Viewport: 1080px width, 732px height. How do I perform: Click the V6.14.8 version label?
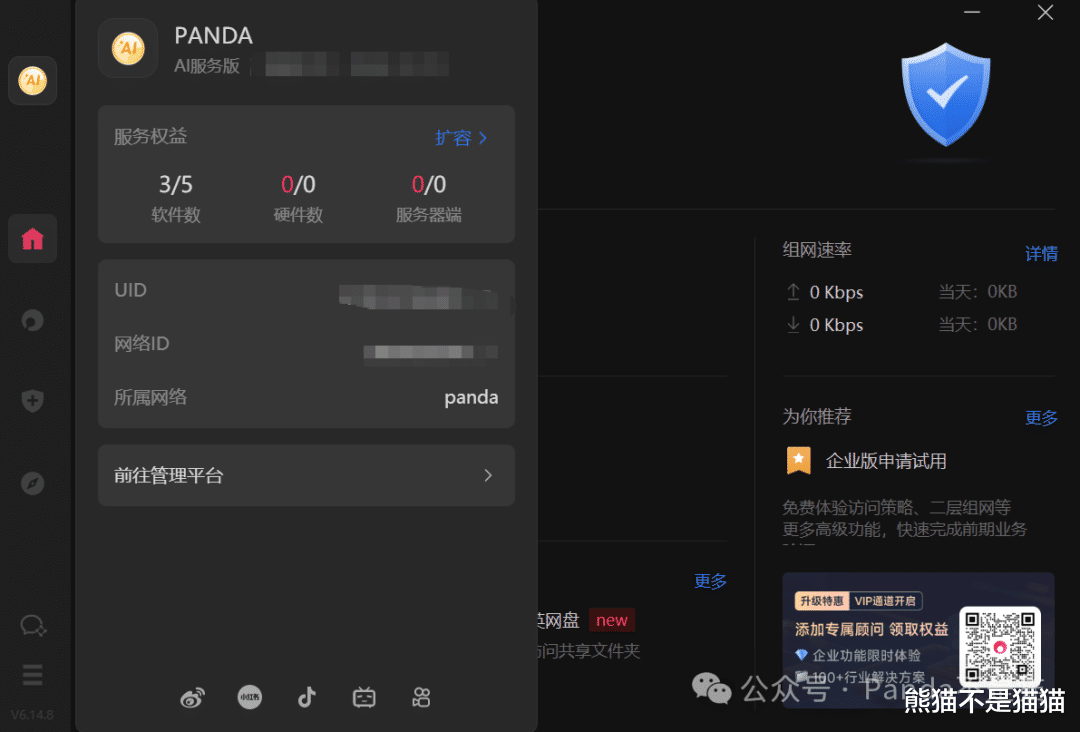pos(32,715)
